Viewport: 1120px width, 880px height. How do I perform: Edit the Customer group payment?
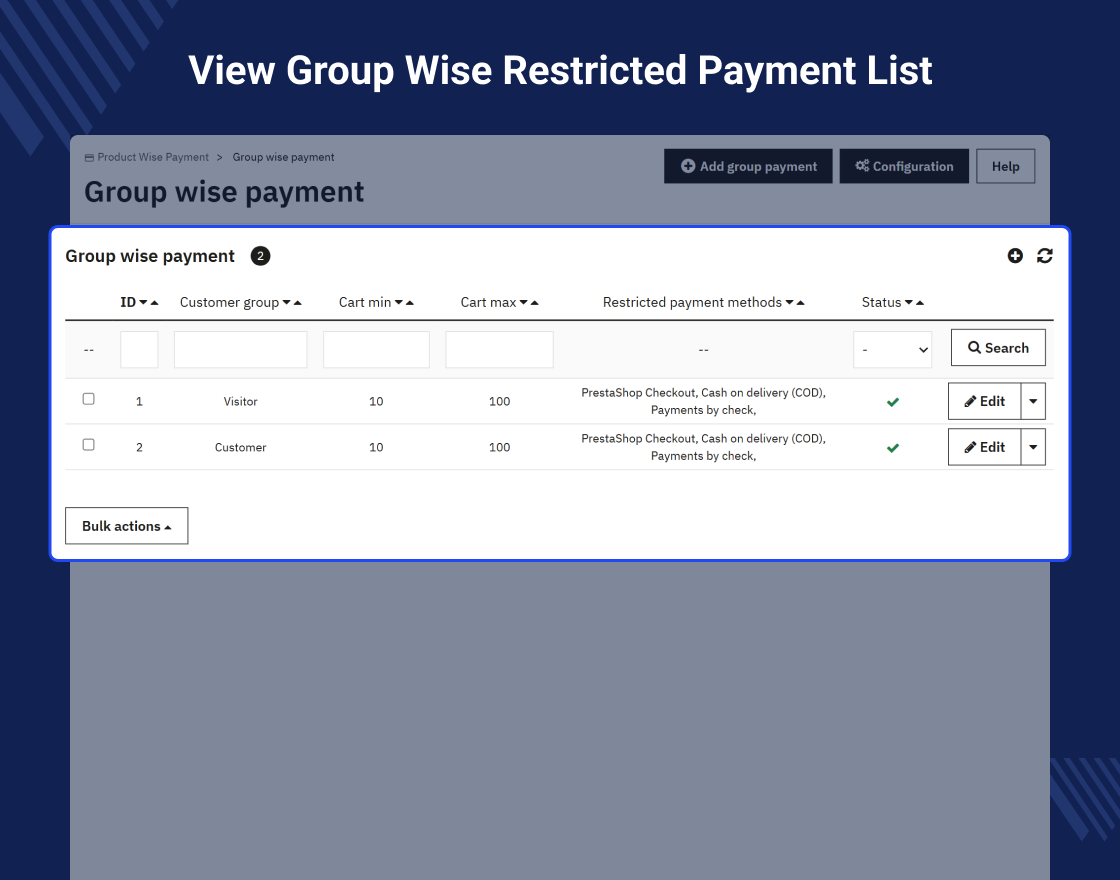984,447
